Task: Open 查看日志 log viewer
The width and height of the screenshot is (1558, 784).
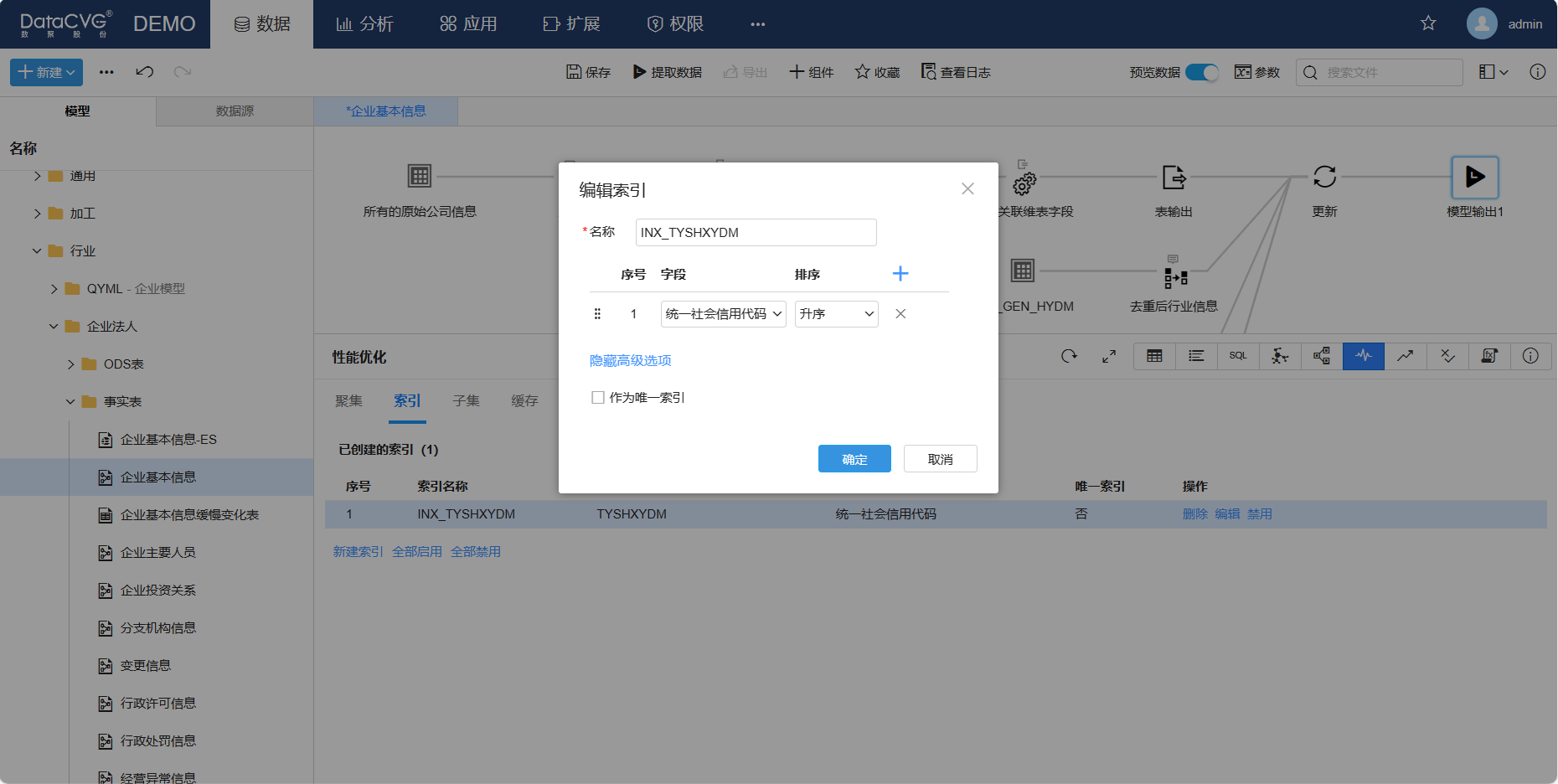Action: [x=956, y=72]
